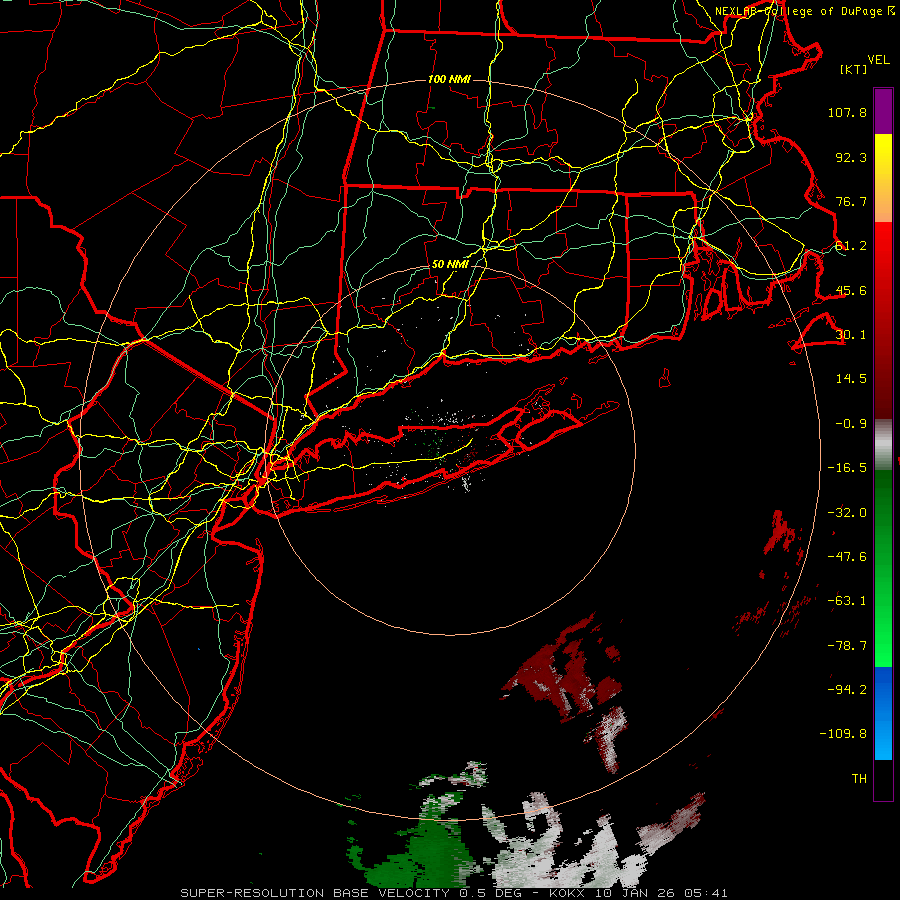The height and width of the screenshot is (900, 900).
Task: Select the 92.3 legend value
Action: (x=851, y=157)
